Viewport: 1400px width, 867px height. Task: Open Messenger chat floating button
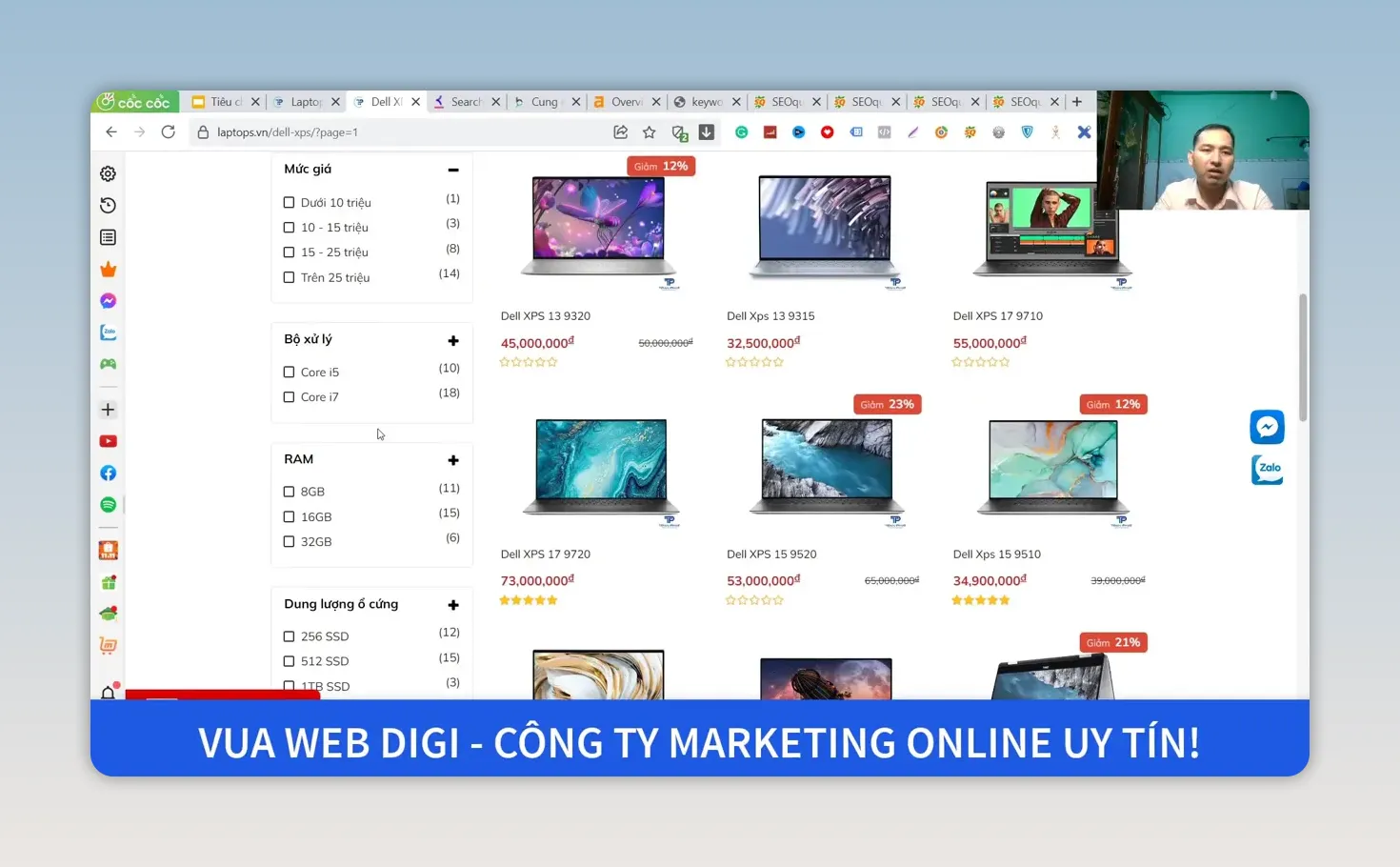1267,427
